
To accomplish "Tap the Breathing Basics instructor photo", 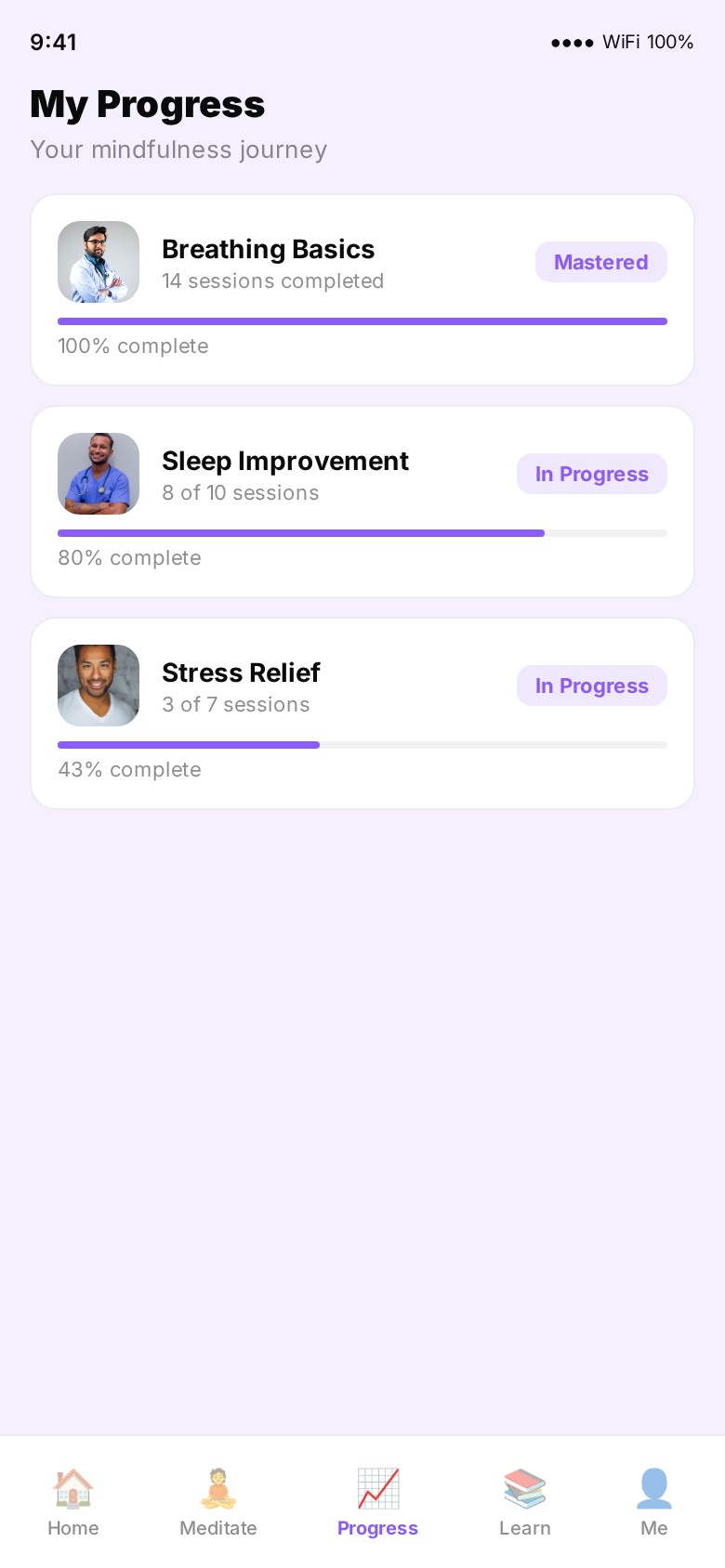I will coord(99,262).
